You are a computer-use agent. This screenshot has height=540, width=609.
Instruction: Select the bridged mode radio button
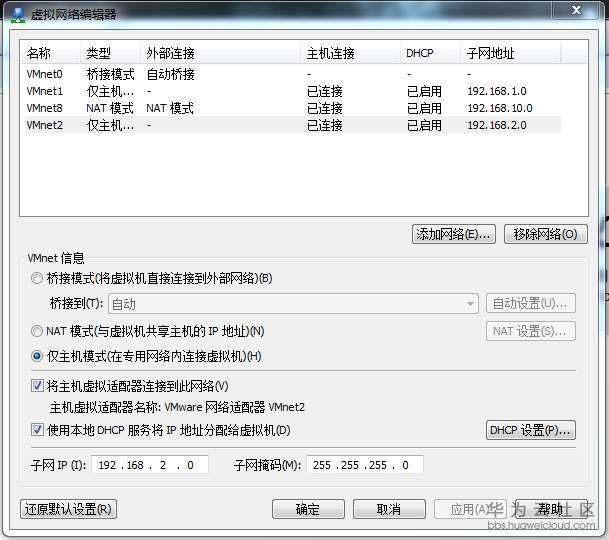37,278
